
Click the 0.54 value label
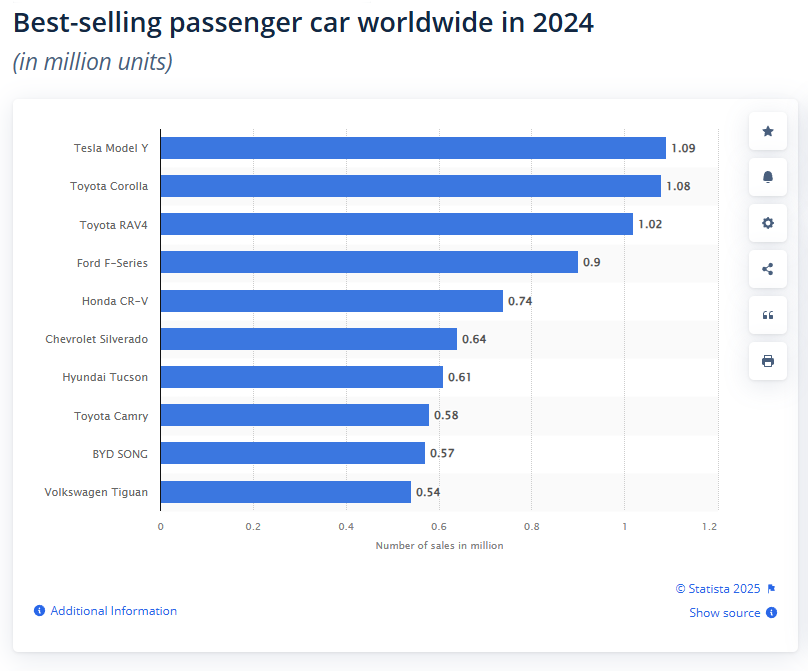(x=428, y=492)
